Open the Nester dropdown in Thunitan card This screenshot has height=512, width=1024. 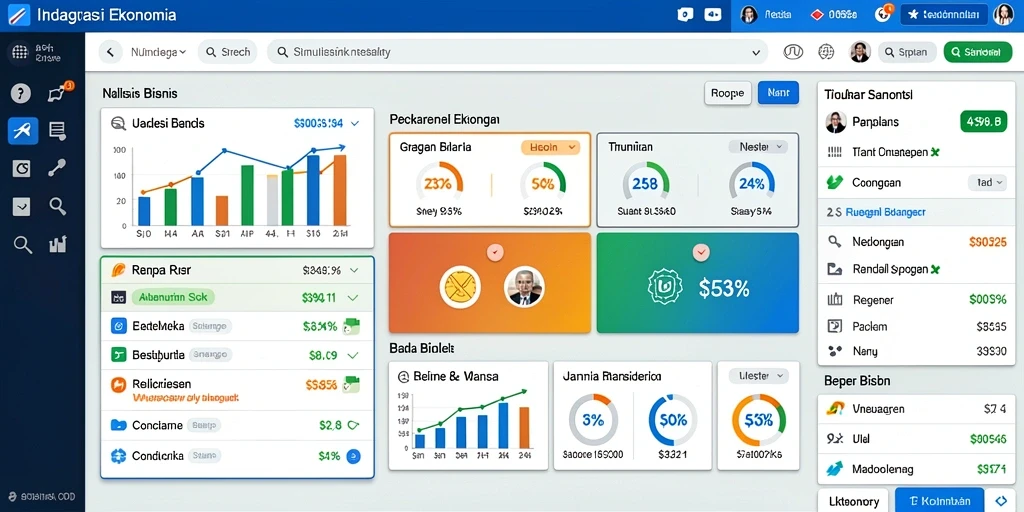[758, 148]
